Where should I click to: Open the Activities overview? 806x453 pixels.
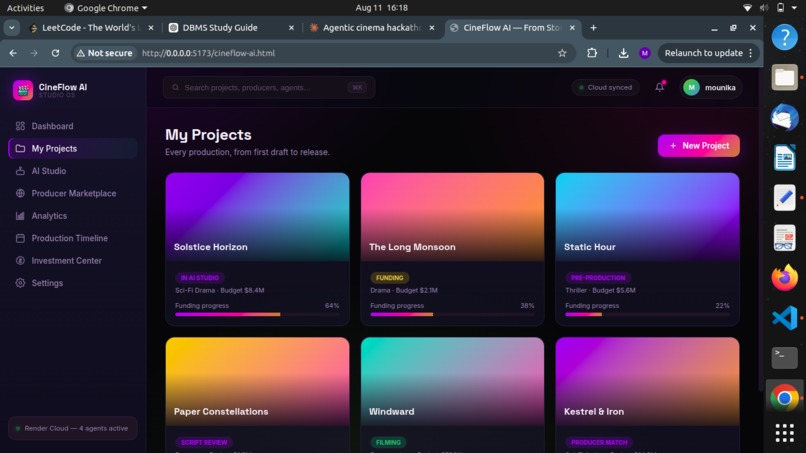(x=25, y=8)
